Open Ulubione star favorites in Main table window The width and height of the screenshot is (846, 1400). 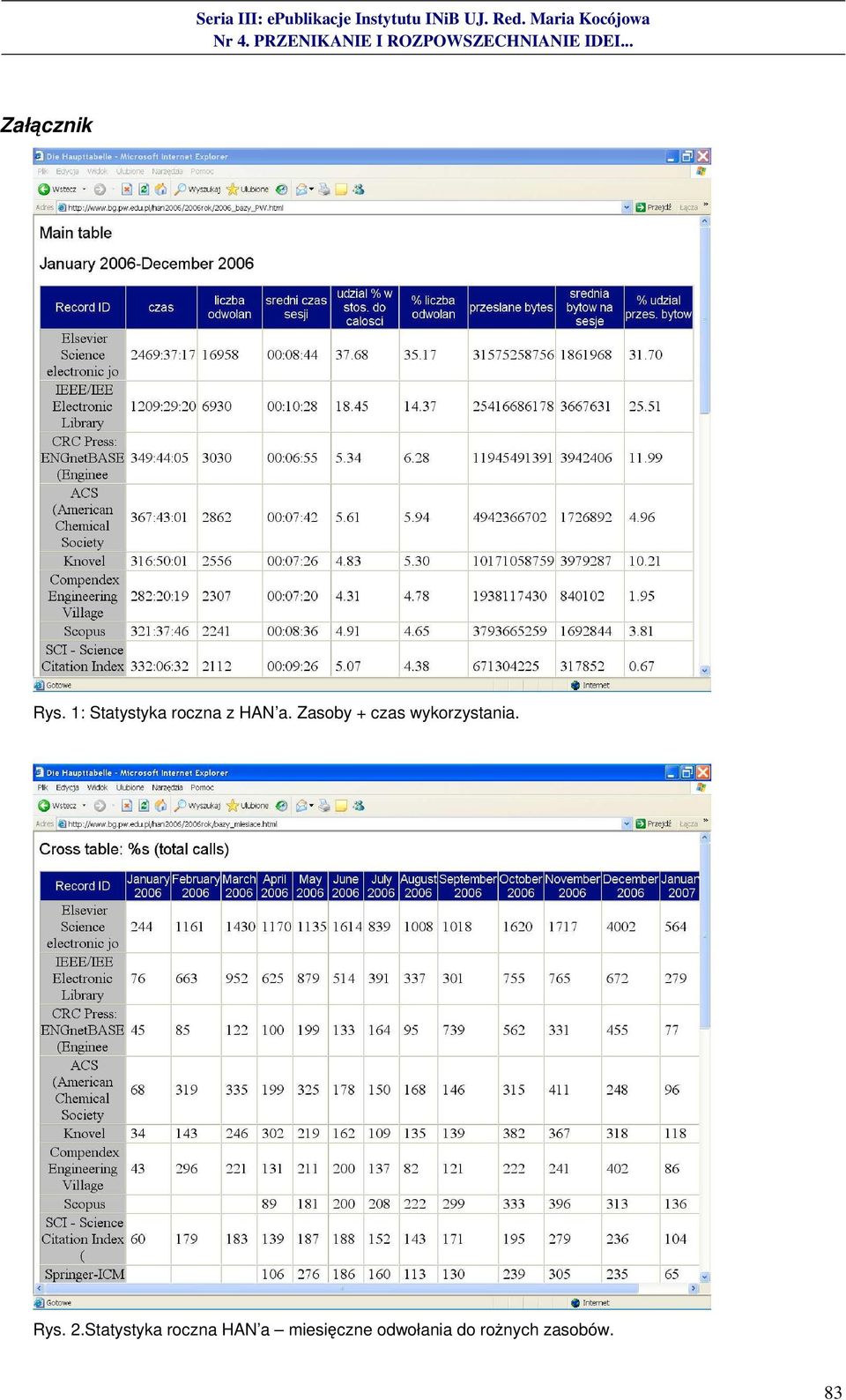(x=233, y=190)
